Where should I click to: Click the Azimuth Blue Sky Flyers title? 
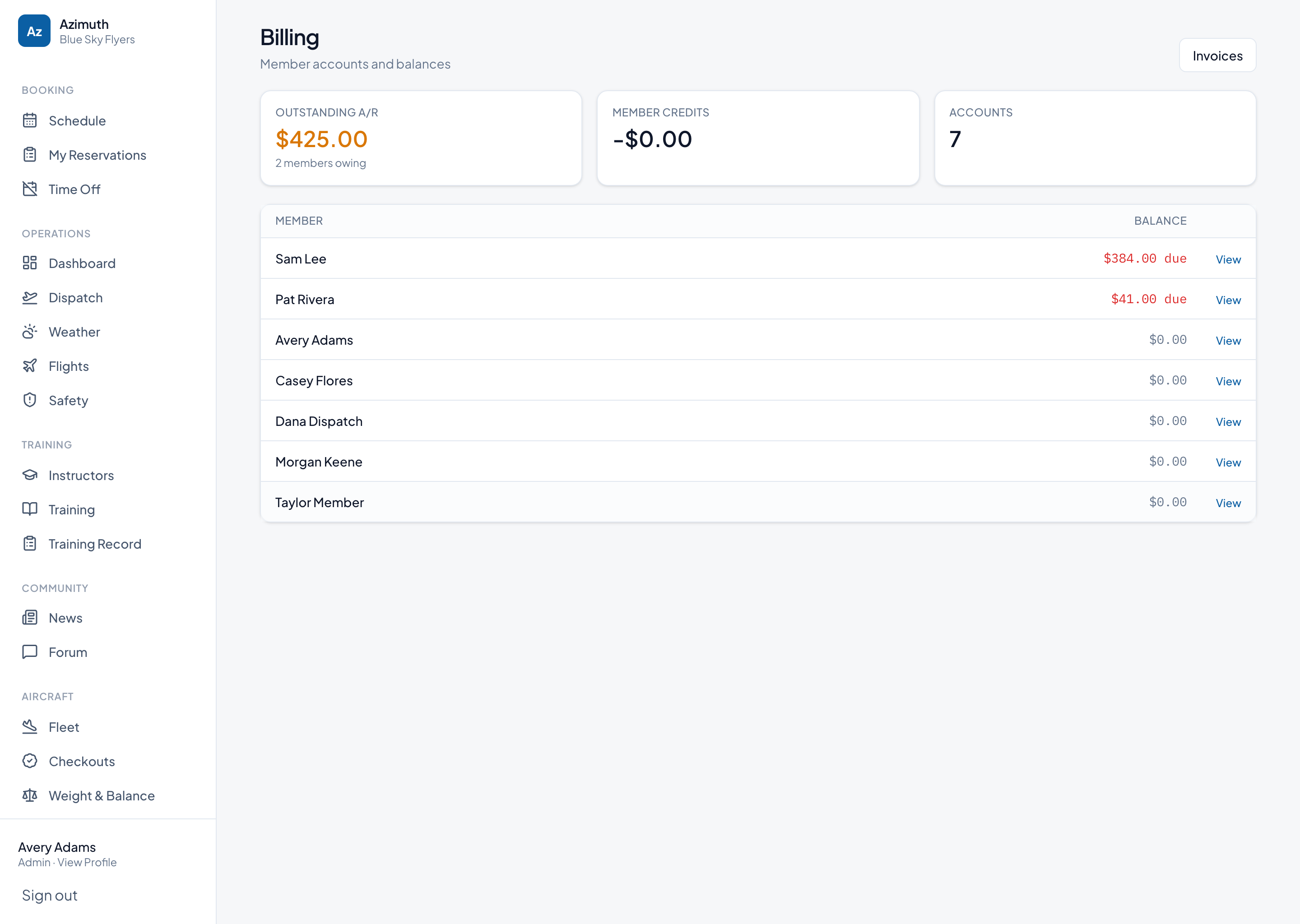pyautogui.click(x=97, y=31)
